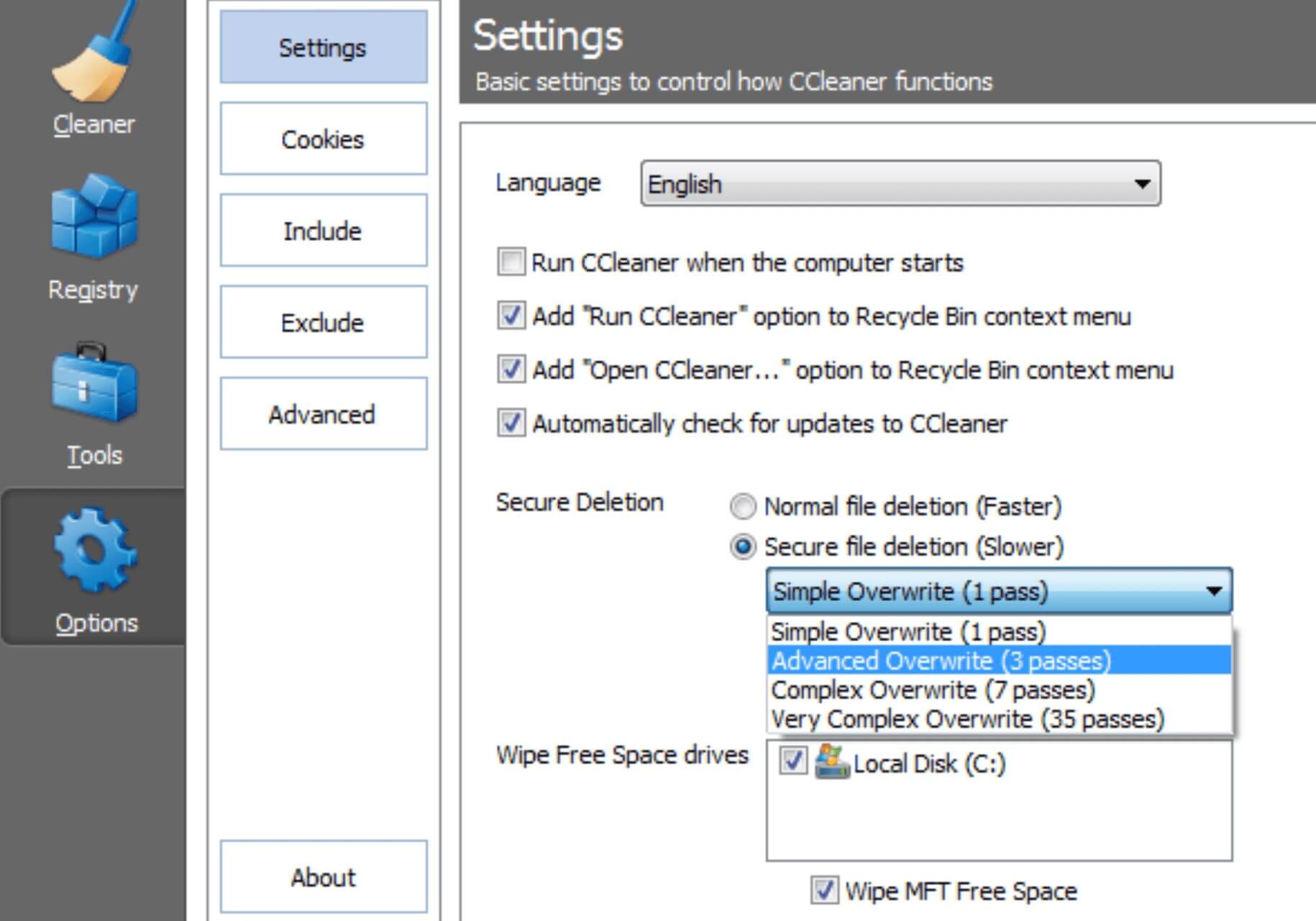Collapse the Simple Overwrite dropdown arrow

click(x=1214, y=591)
